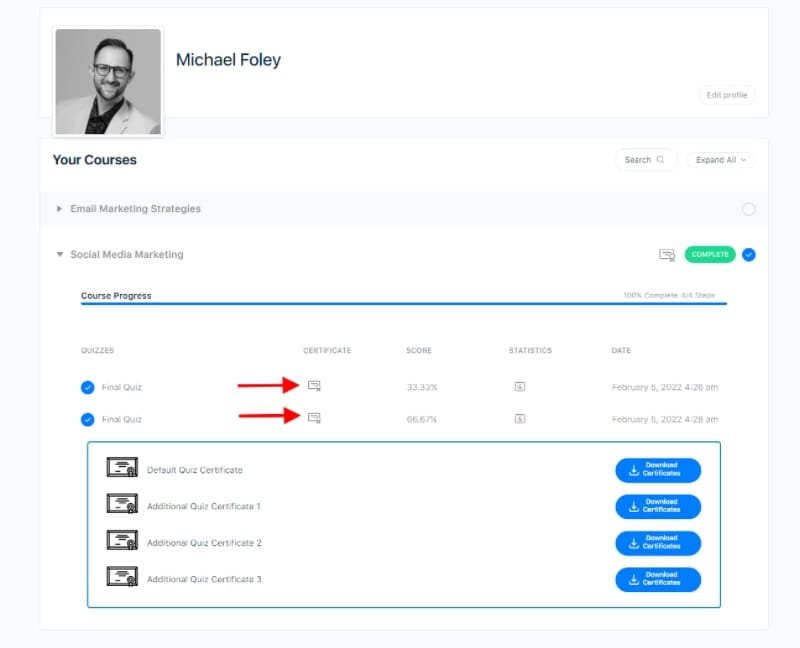Click the DATE column header
Viewport: 800px width, 648px height.
(x=621, y=351)
